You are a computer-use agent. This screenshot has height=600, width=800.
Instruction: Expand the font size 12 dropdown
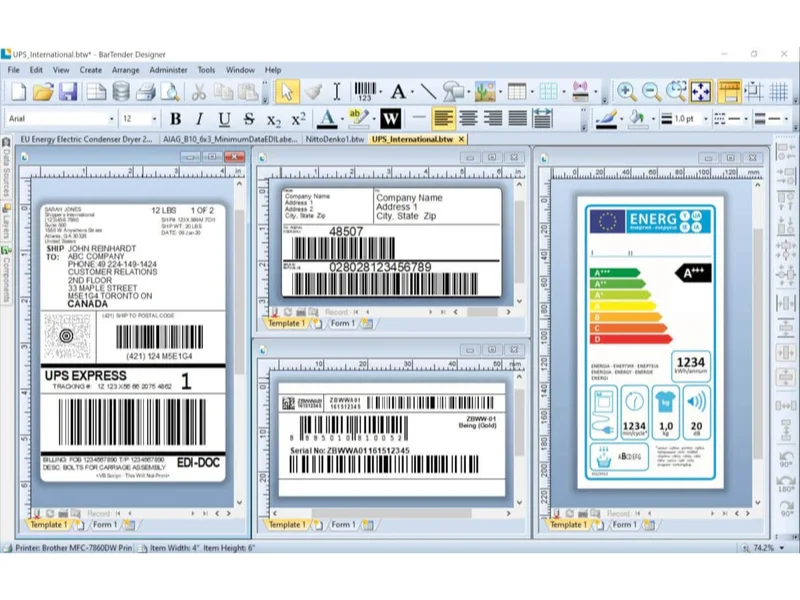coord(155,119)
